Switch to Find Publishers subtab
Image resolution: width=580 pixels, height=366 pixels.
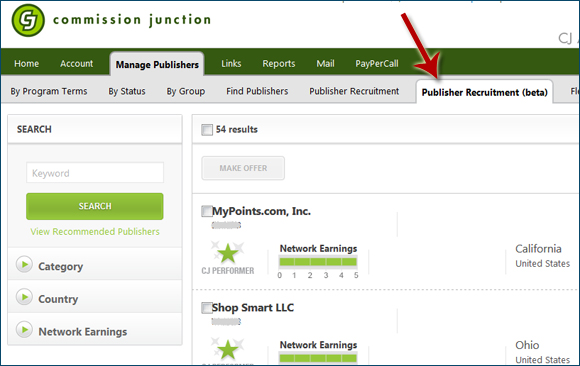point(257,91)
